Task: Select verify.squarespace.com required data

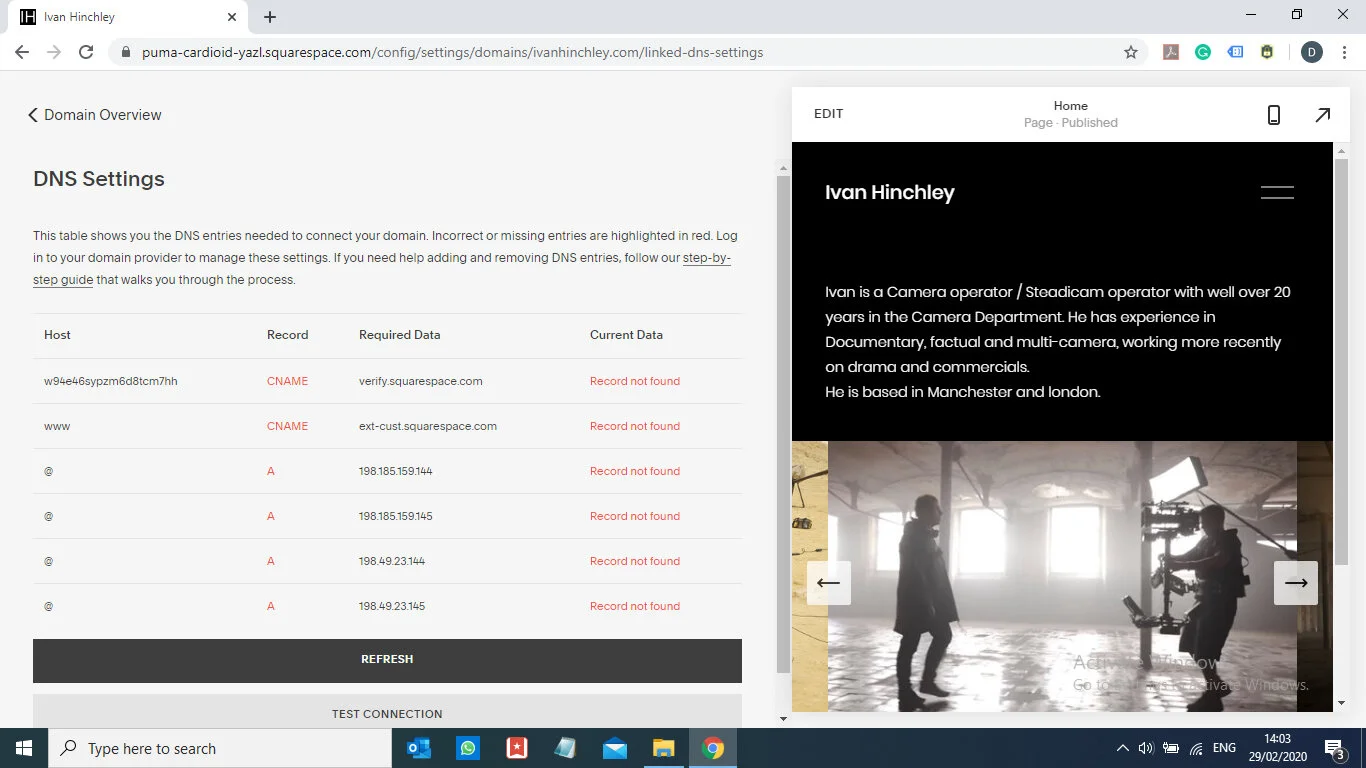Action: click(x=421, y=381)
